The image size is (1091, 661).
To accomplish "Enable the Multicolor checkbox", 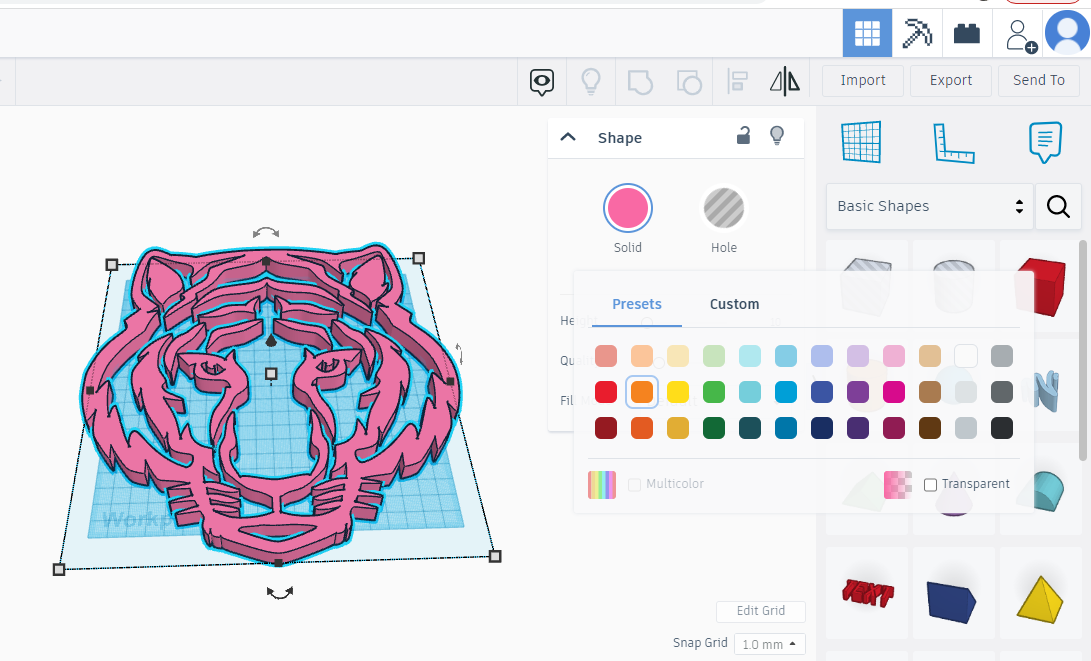I will 634,484.
